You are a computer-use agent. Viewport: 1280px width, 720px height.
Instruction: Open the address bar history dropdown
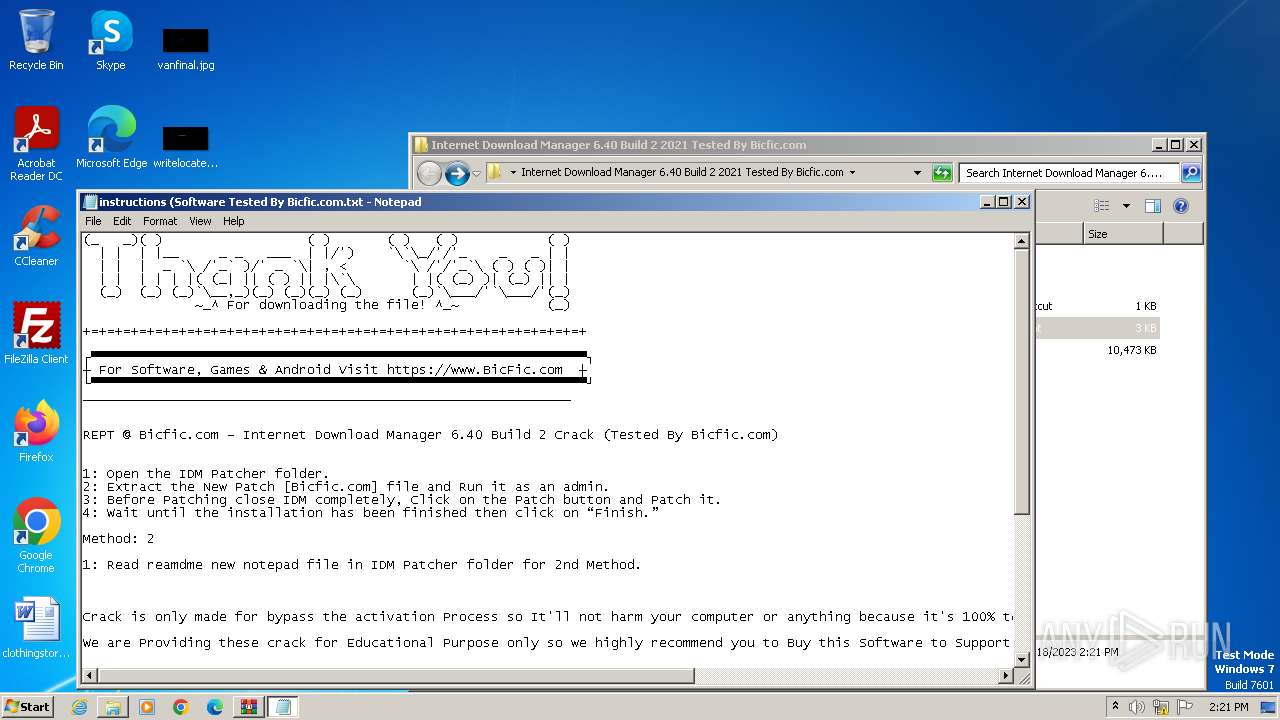(x=917, y=173)
